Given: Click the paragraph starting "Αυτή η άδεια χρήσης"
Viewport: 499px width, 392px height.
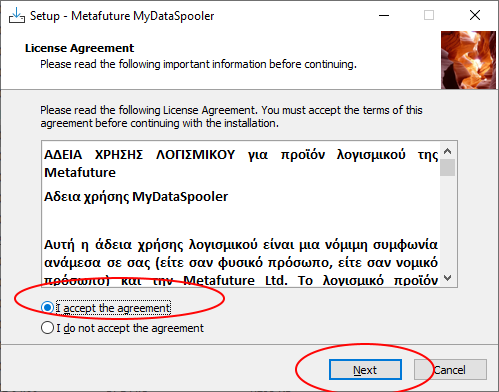Looking at the screenshot, I should [x=241, y=263].
